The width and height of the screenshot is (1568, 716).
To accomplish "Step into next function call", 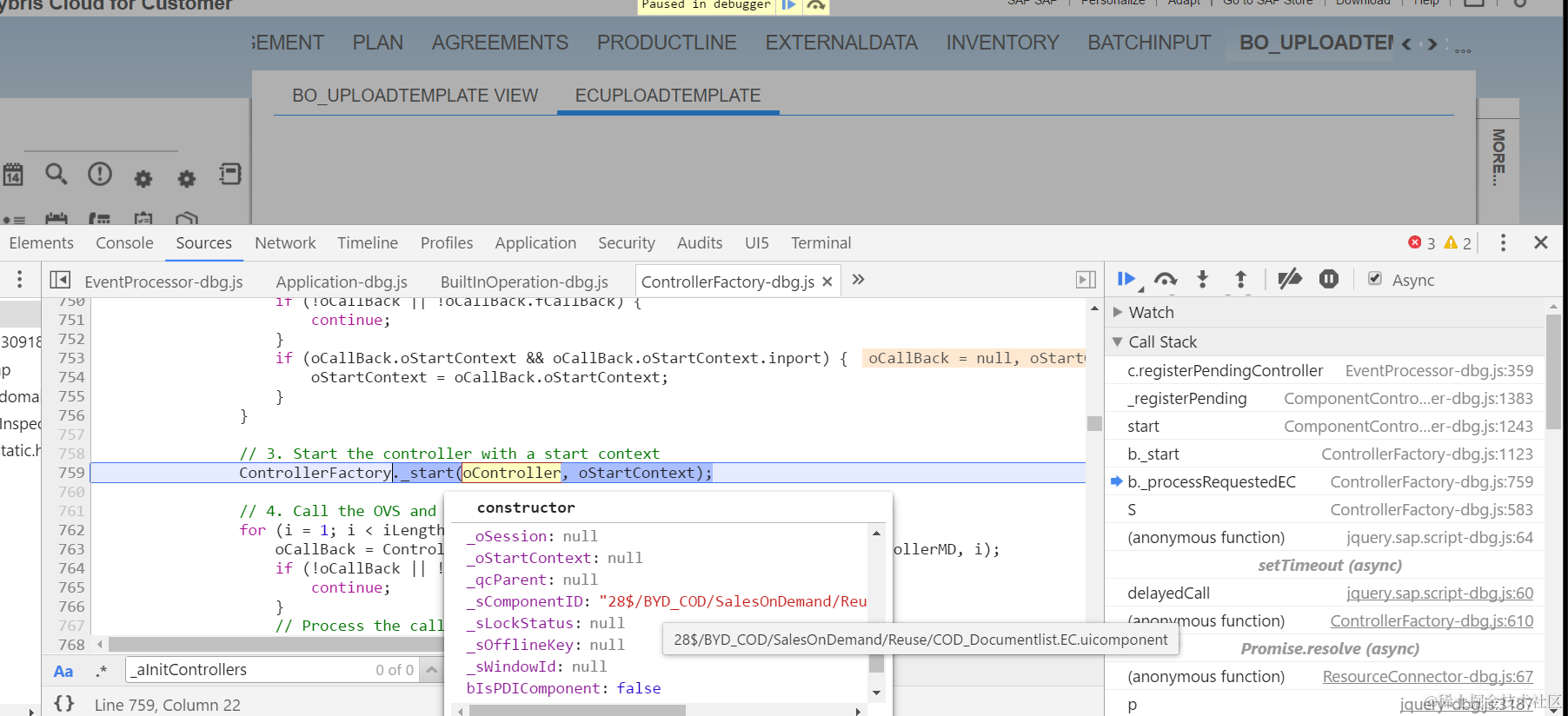I will click(1203, 280).
